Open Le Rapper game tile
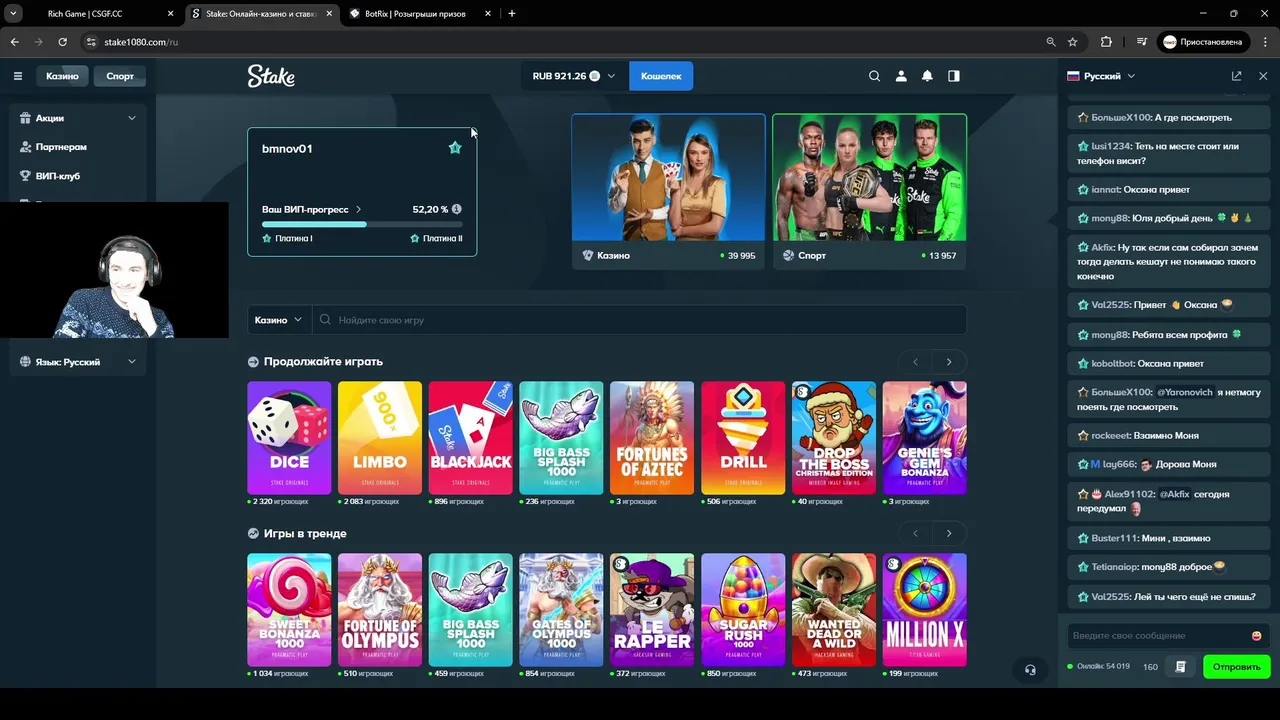The height and width of the screenshot is (720, 1280). [652, 610]
